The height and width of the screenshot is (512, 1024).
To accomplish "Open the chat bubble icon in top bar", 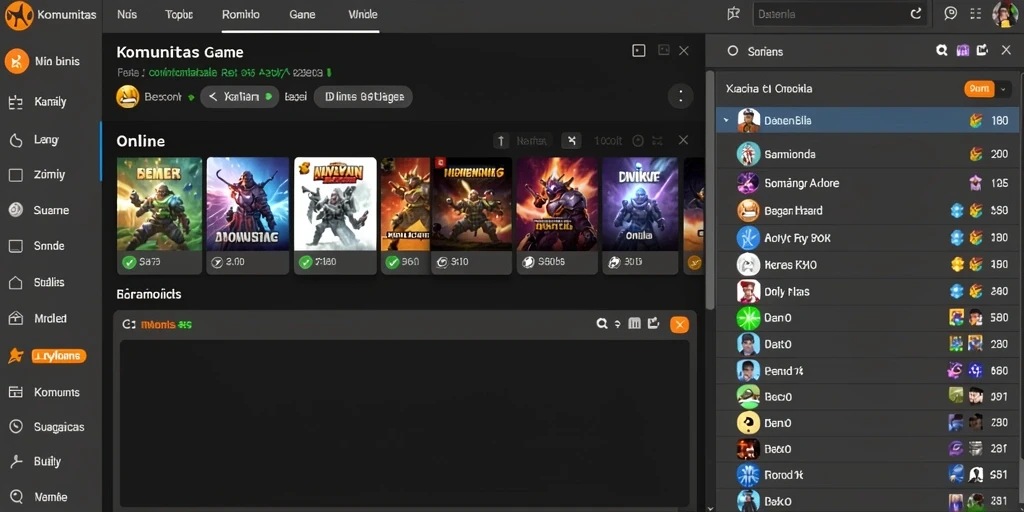I will tap(950, 14).
